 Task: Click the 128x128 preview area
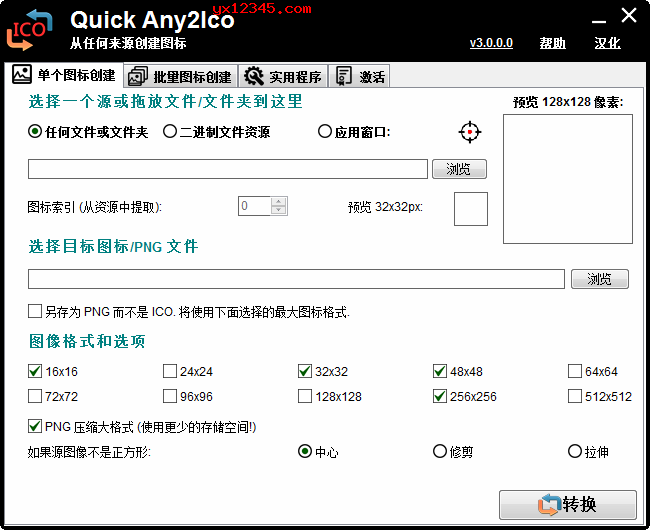pos(568,179)
